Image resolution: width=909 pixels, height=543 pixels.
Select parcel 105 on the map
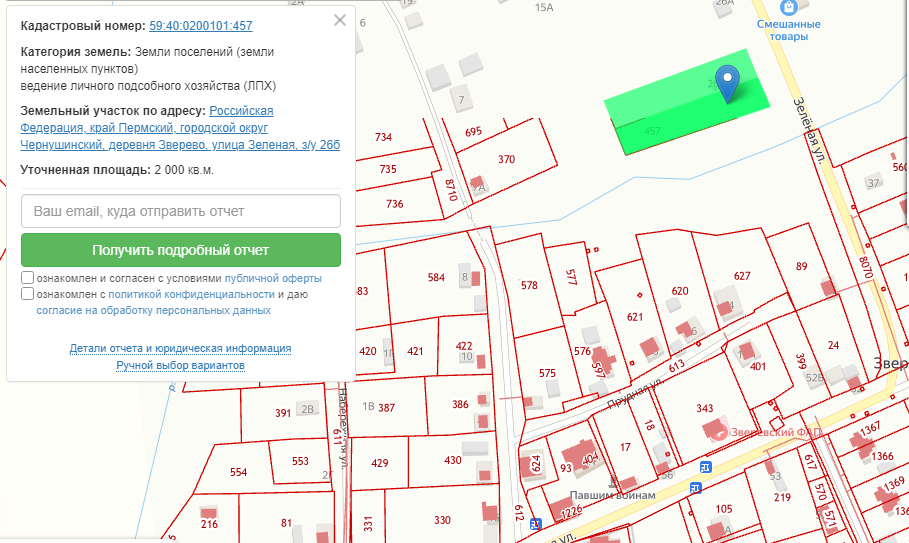click(x=723, y=509)
